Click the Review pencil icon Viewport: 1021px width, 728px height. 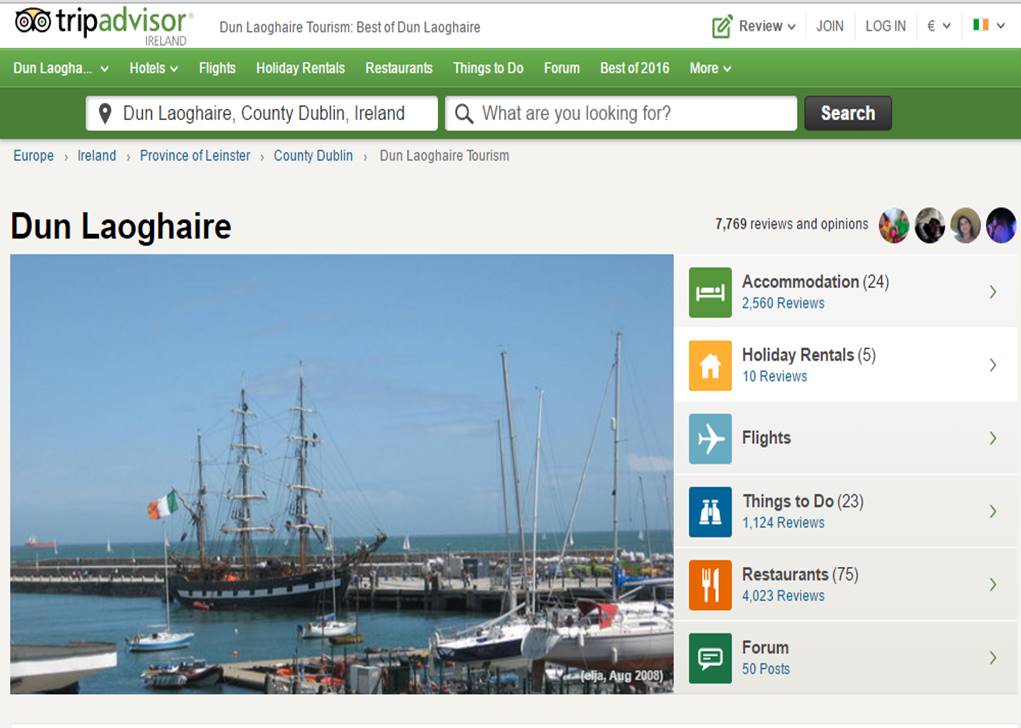point(722,26)
